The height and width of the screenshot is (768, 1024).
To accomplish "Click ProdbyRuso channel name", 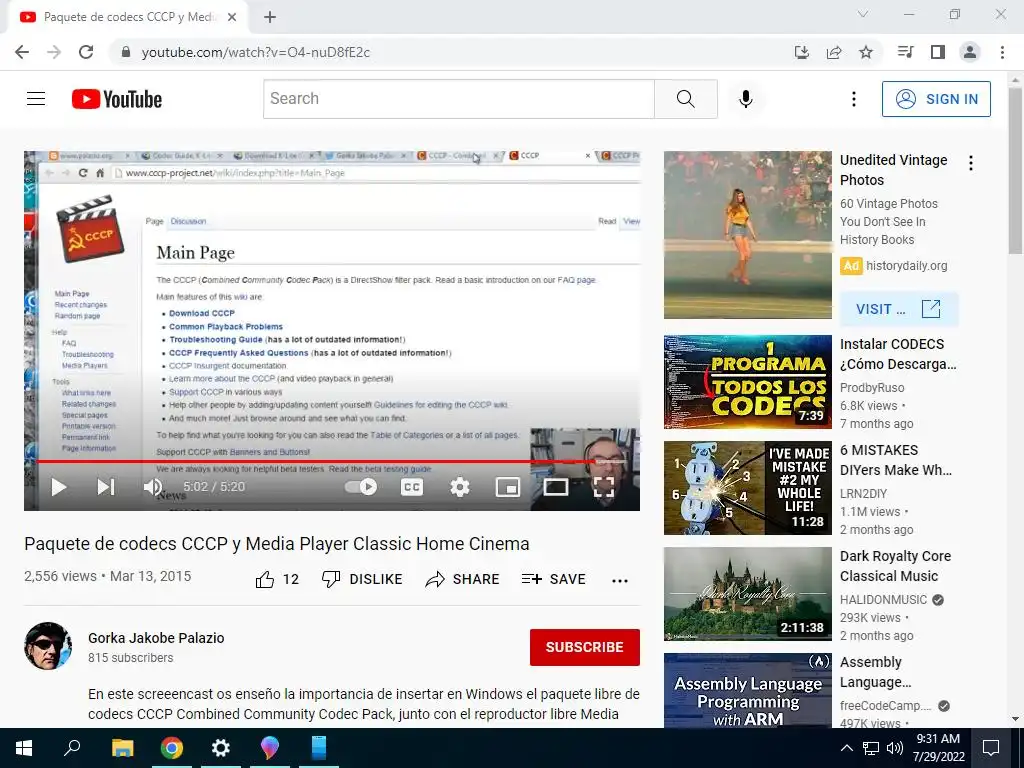I will tap(872, 387).
